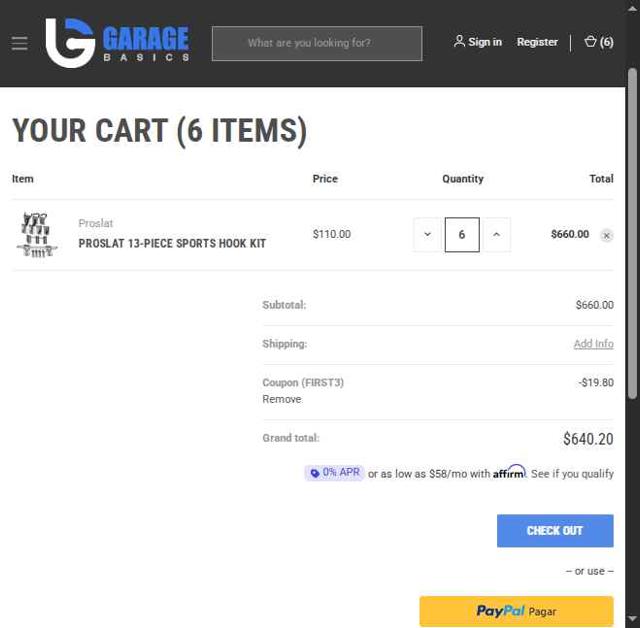640x628 pixels.
Task: Open the hamburger navigation menu
Action: (19, 43)
